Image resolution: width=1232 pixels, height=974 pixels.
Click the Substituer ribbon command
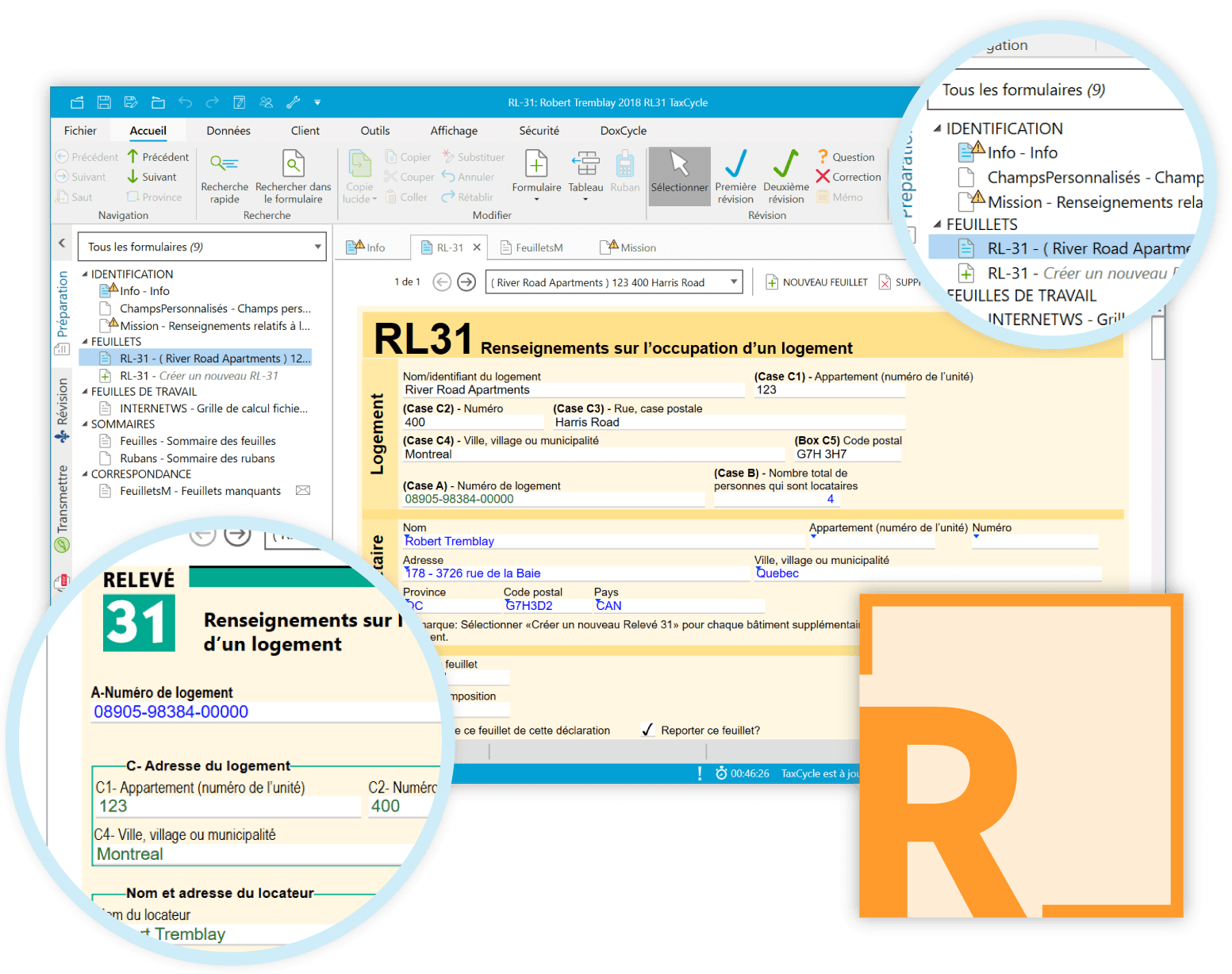tap(474, 157)
